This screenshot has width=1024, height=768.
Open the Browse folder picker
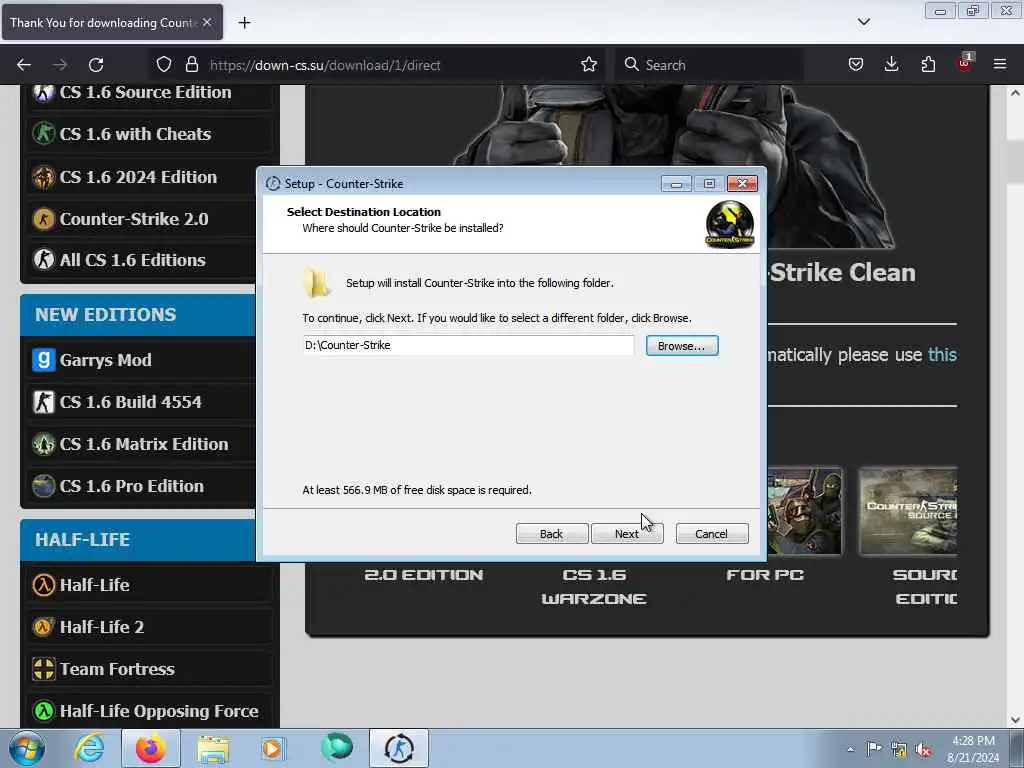(x=682, y=345)
